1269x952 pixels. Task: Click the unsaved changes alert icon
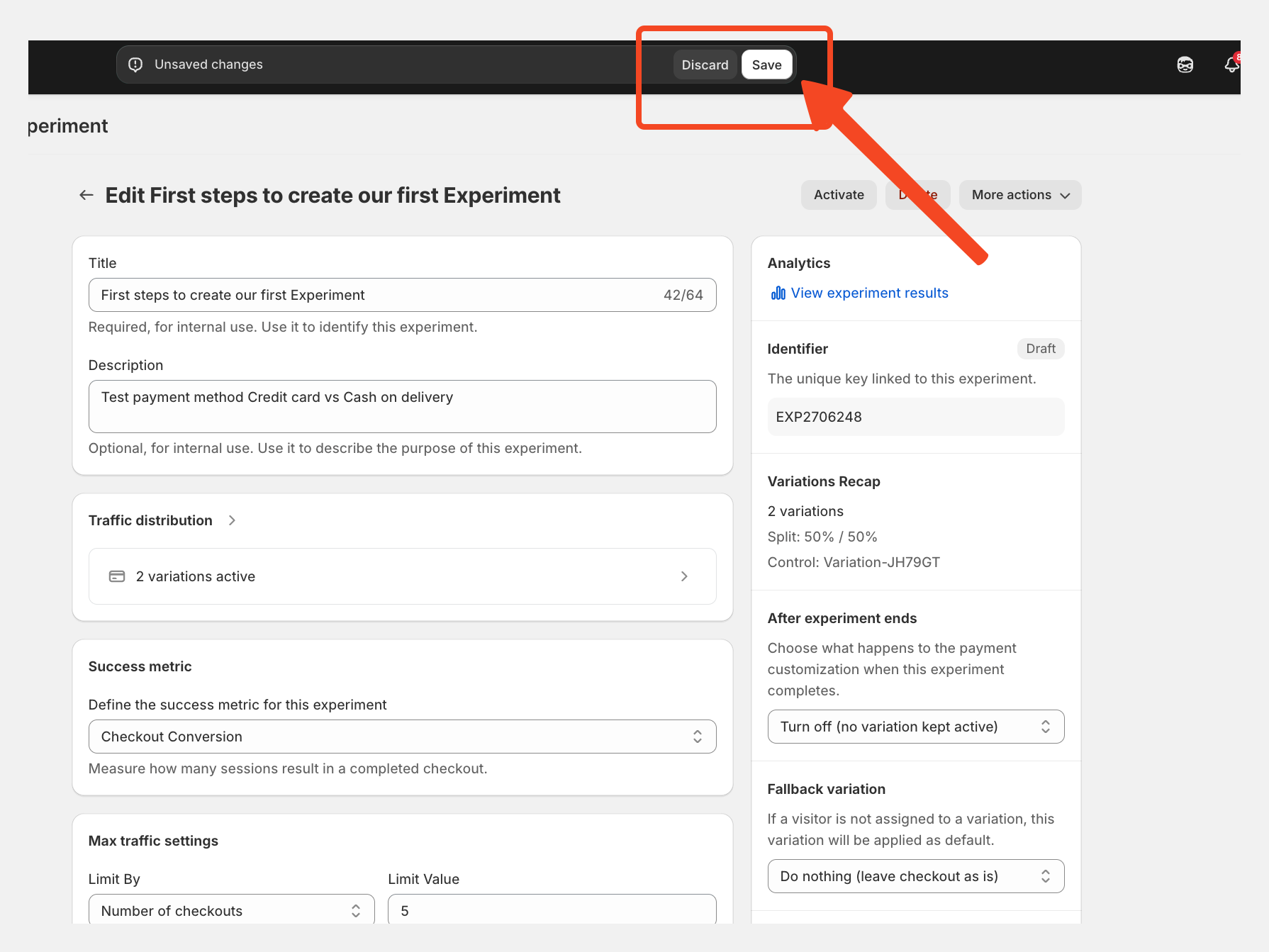point(135,65)
